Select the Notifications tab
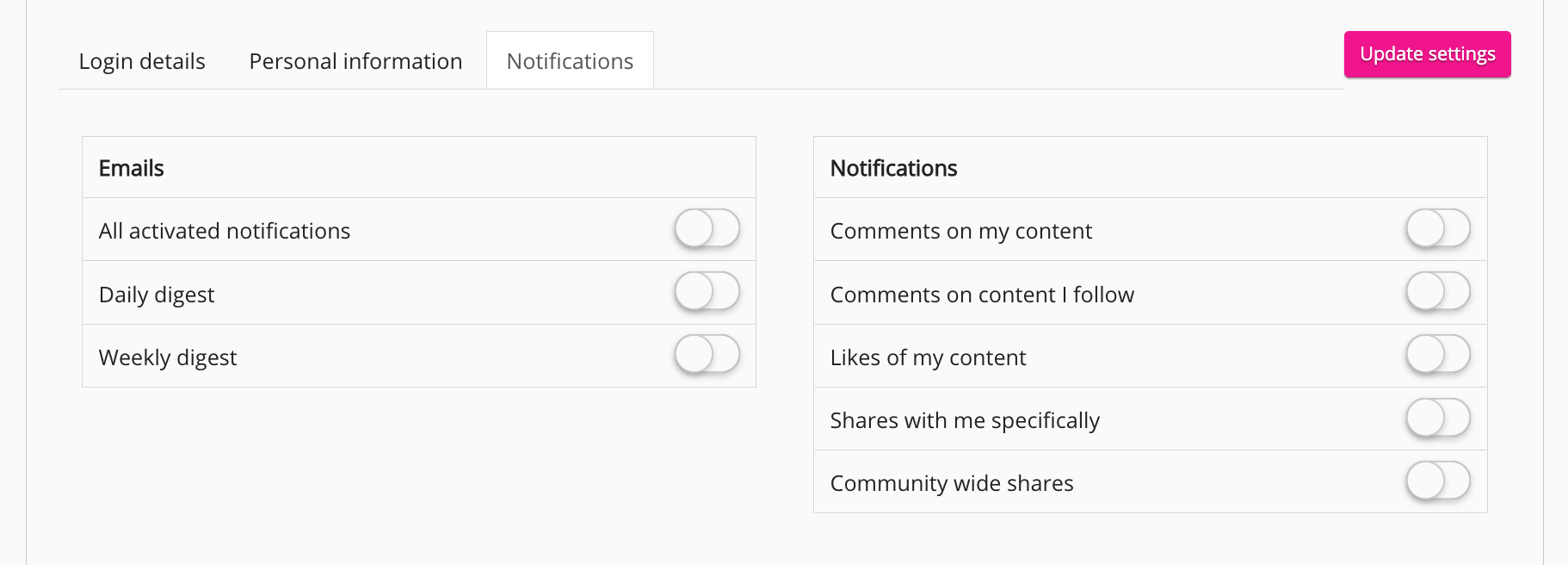 570,61
